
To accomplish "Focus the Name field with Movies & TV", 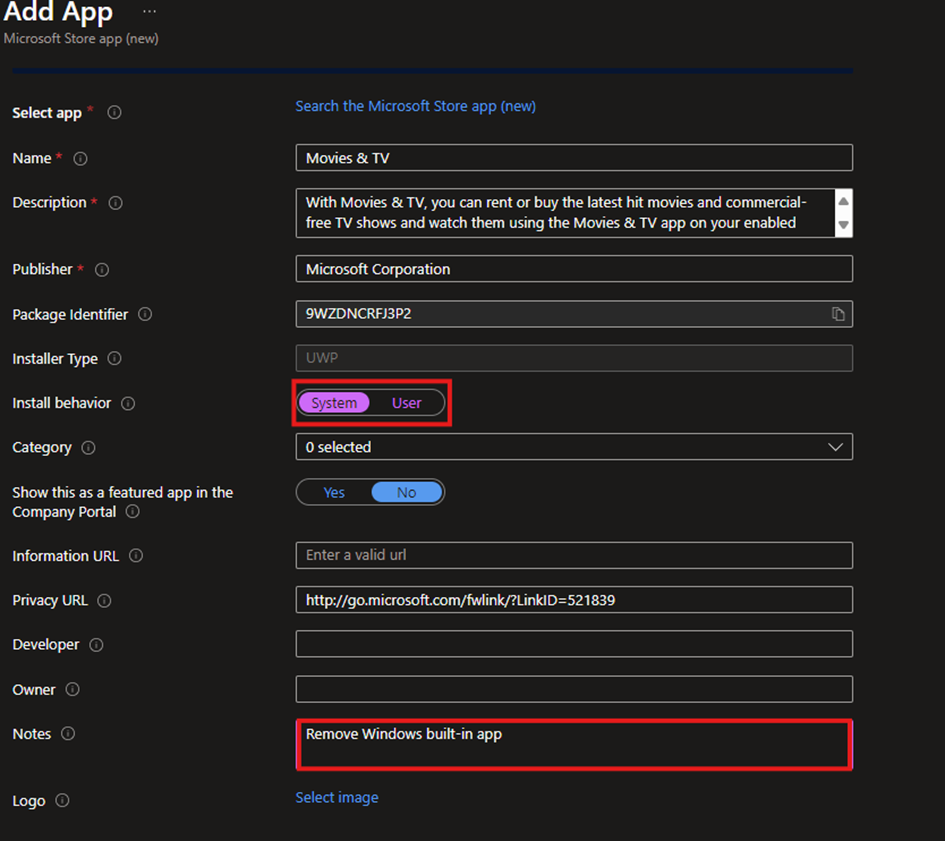I will pos(574,158).
